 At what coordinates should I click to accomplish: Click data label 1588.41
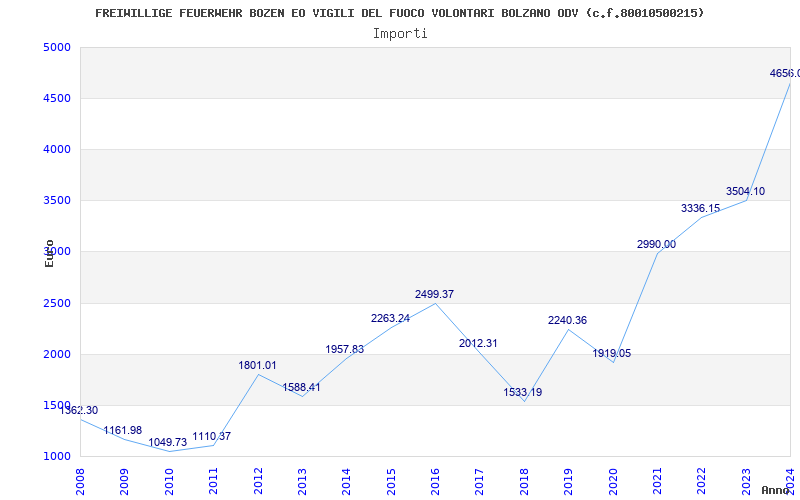tap(302, 387)
